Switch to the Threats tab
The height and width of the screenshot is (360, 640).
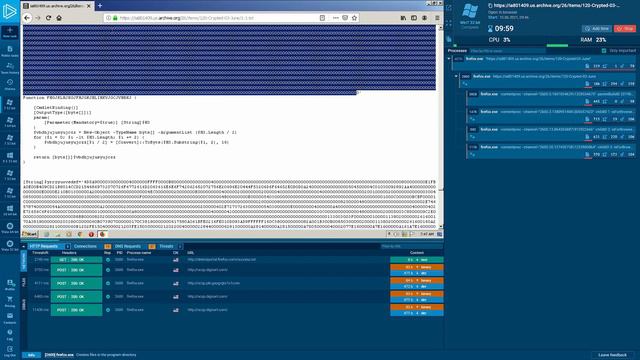(x=166, y=246)
